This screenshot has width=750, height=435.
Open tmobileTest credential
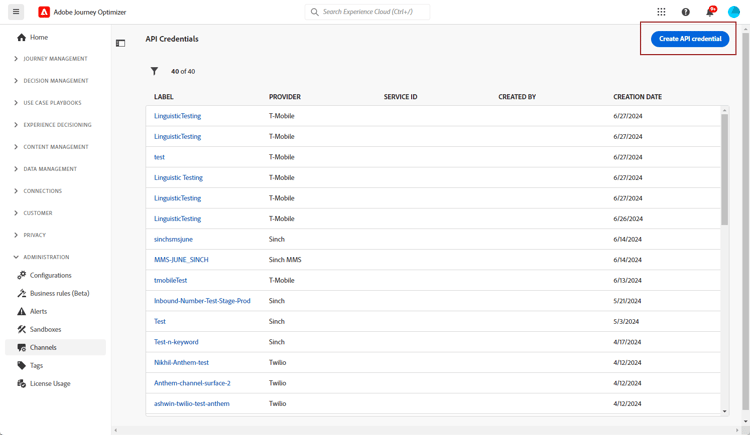(x=170, y=280)
